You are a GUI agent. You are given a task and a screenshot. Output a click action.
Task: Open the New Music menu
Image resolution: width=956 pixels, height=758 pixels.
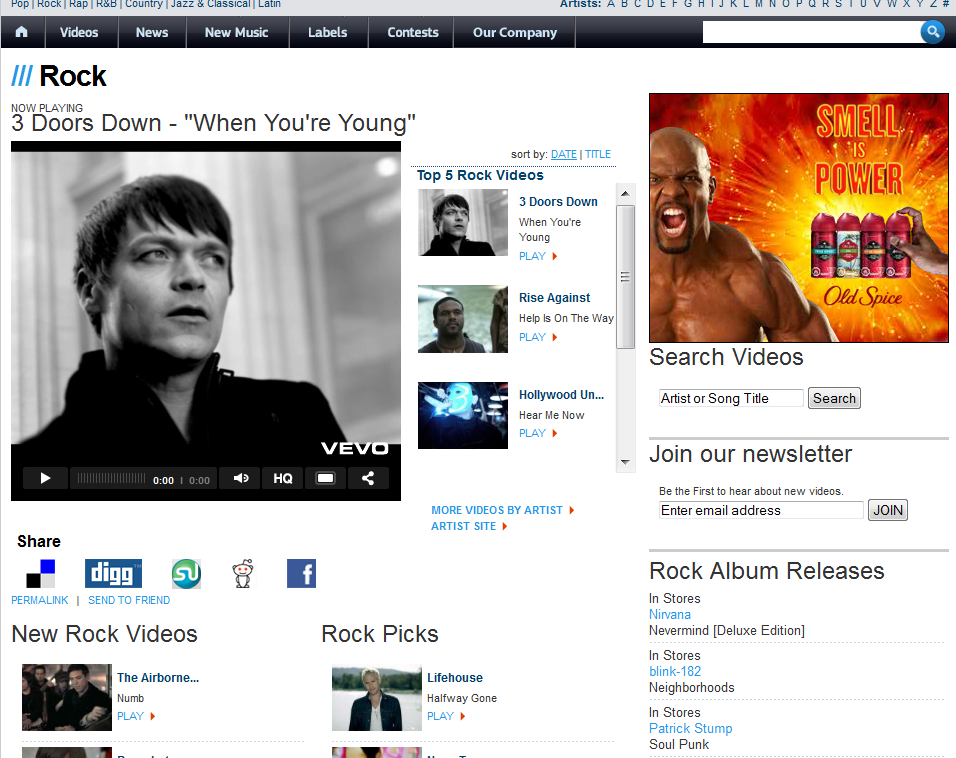click(237, 32)
